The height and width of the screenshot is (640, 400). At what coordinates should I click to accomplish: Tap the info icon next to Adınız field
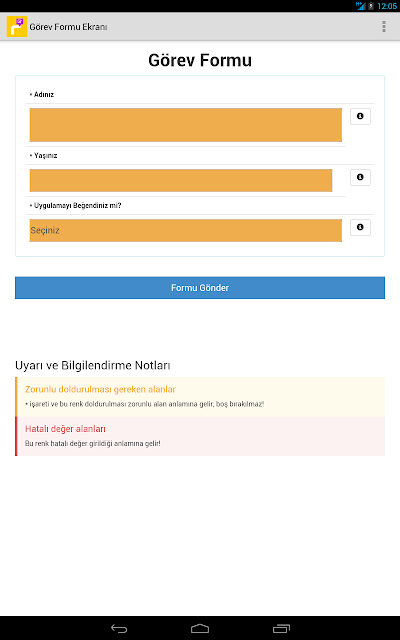360,116
